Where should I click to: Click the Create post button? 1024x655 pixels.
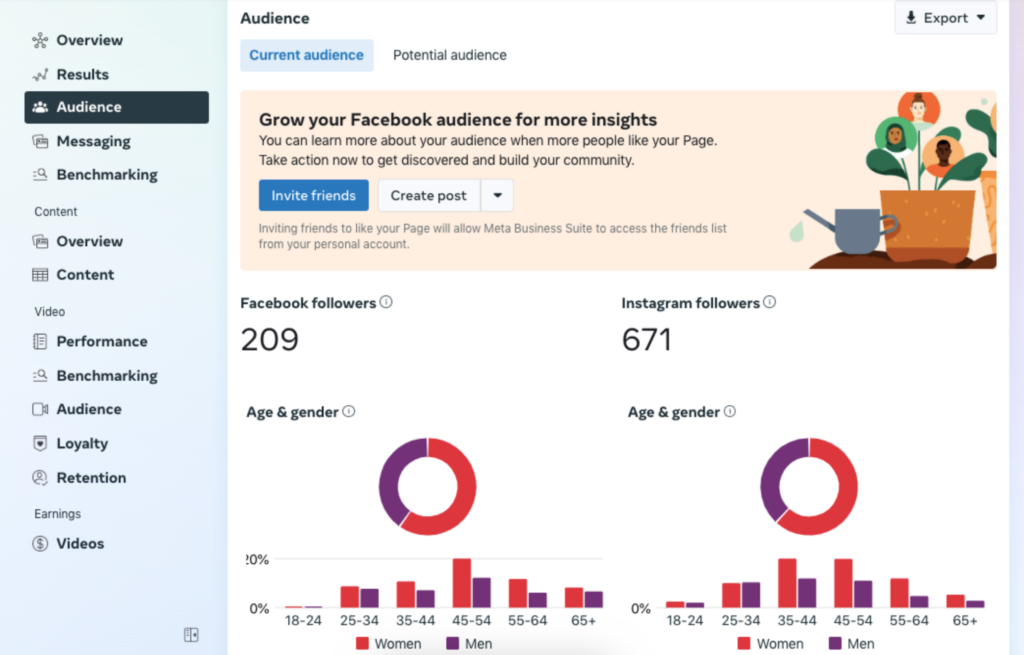[x=428, y=195]
